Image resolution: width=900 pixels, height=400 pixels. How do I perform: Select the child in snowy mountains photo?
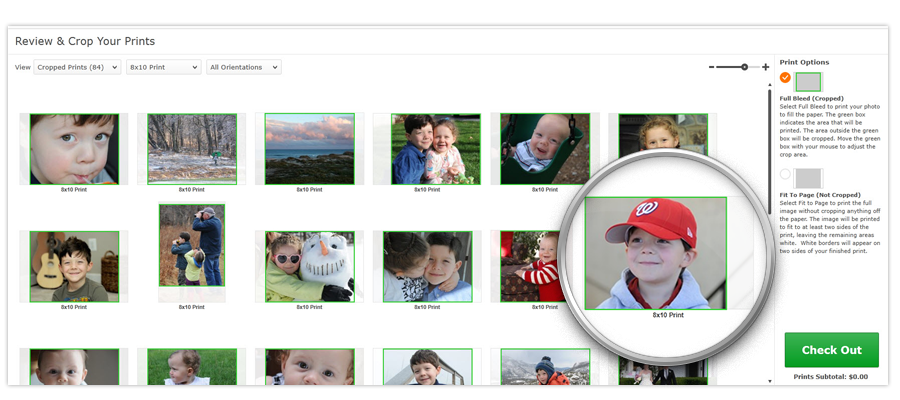545,367
